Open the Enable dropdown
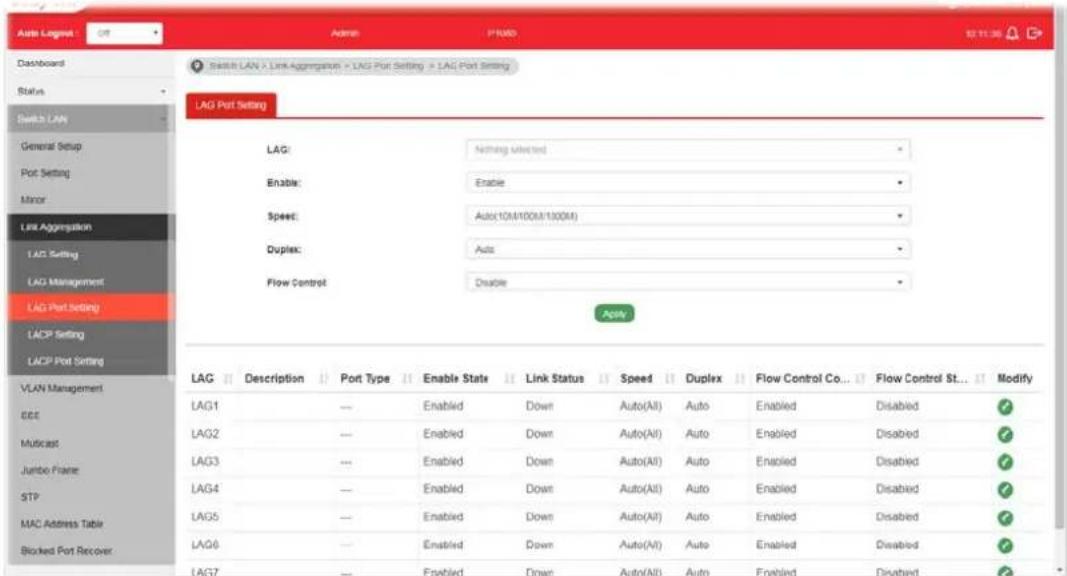Image resolution: width=1067 pixels, height=576 pixels. pos(688,182)
